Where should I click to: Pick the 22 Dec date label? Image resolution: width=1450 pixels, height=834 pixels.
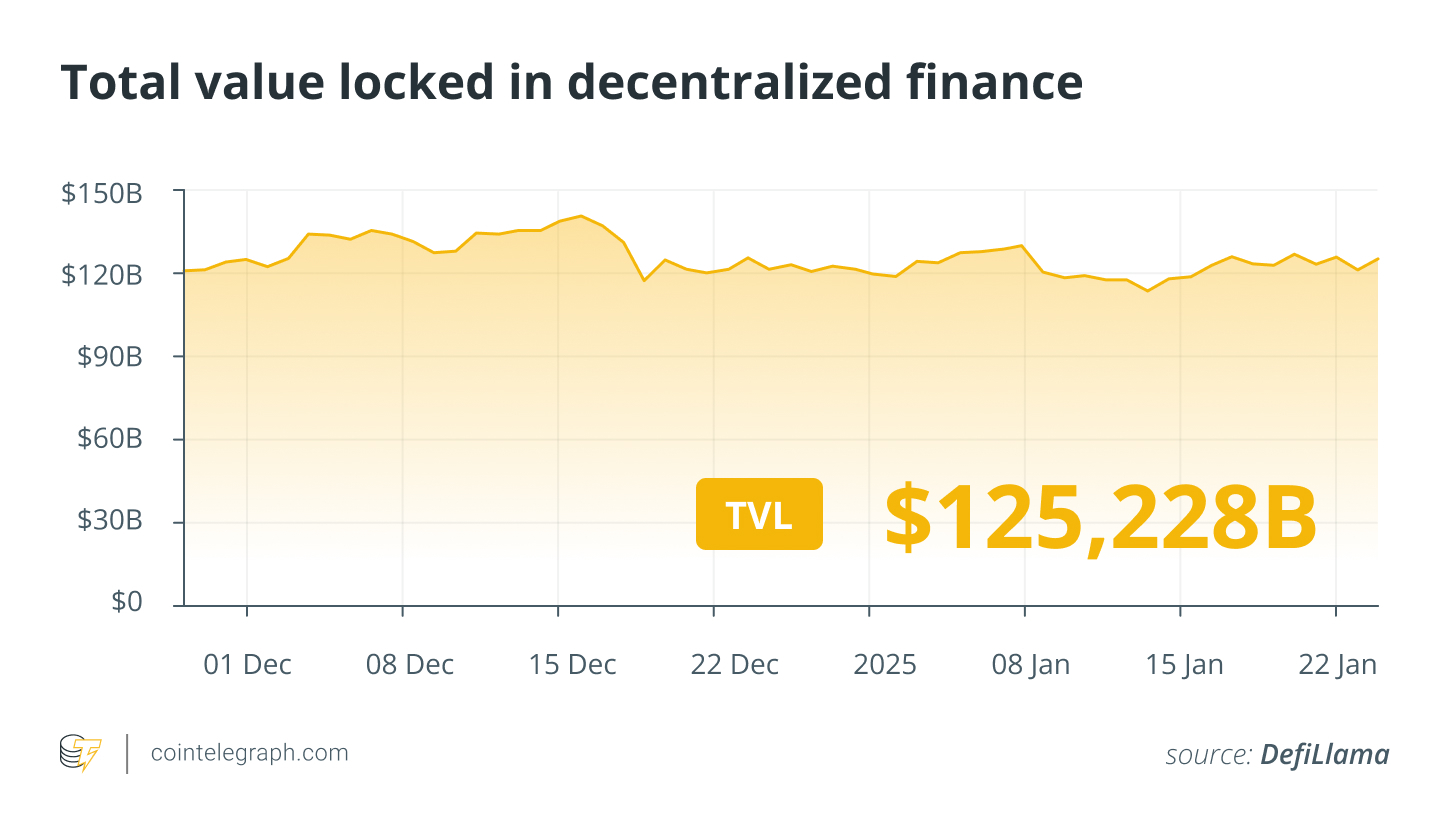pos(734,664)
